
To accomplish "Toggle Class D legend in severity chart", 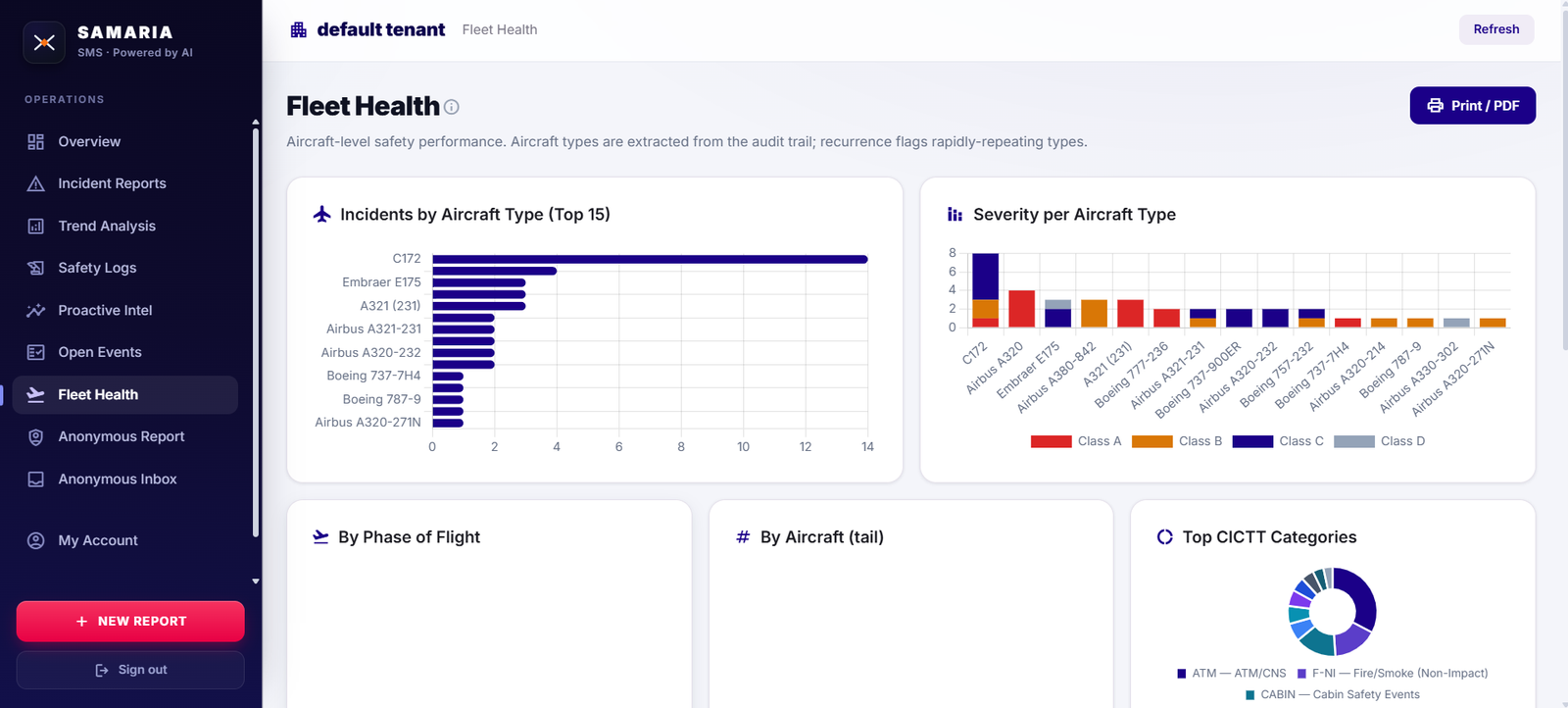I will click(x=1380, y=441).
